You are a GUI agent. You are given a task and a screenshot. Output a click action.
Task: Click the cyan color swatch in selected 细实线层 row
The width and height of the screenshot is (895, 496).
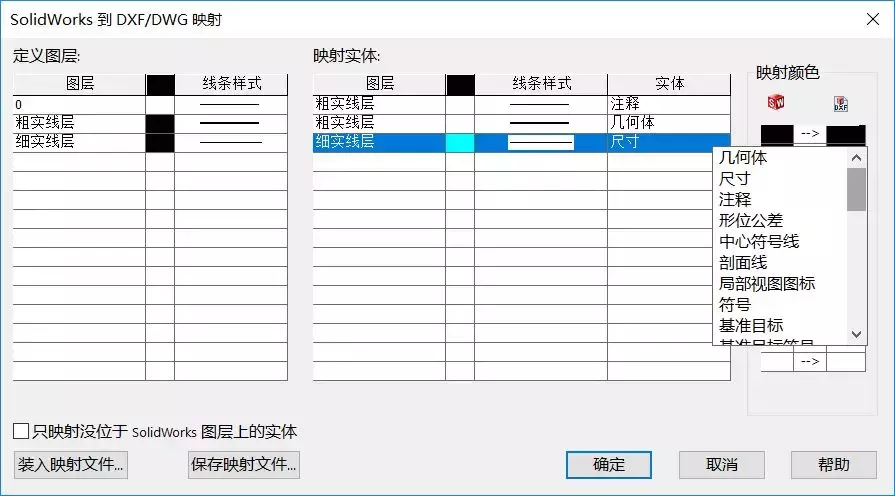pos(460,143)
